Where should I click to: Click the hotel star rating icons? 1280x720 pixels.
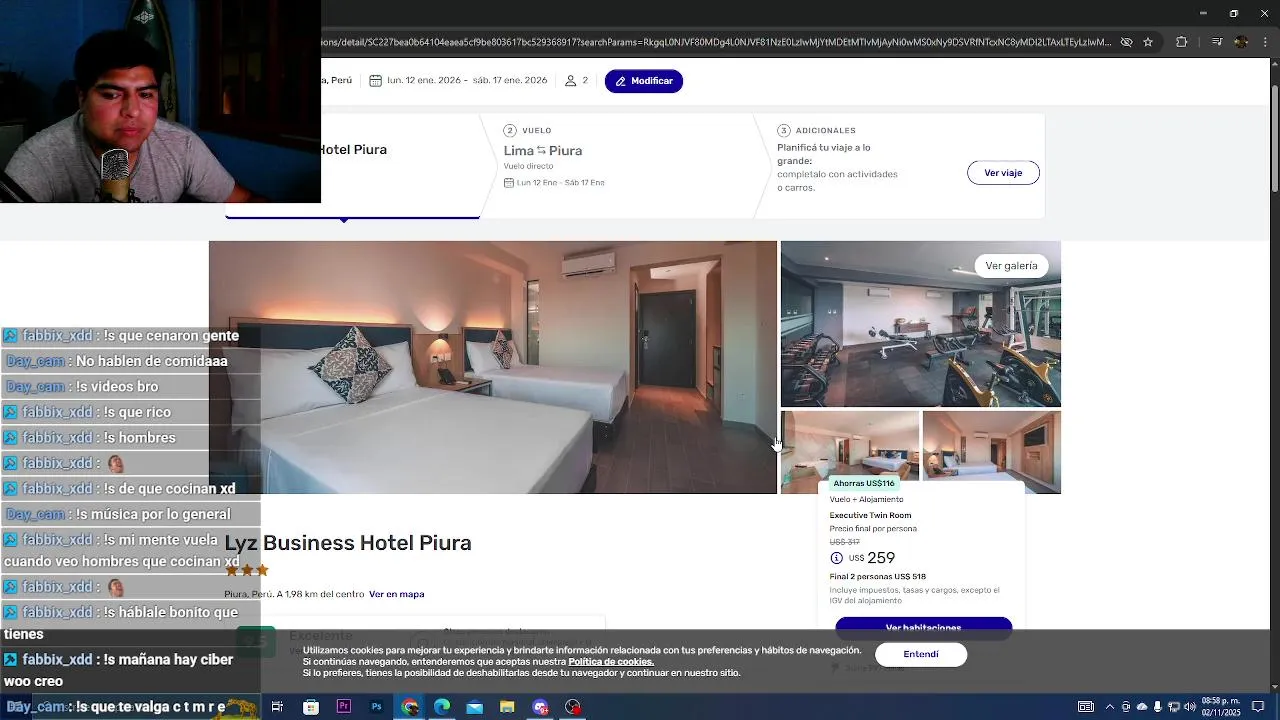click(x=247, y=571)
